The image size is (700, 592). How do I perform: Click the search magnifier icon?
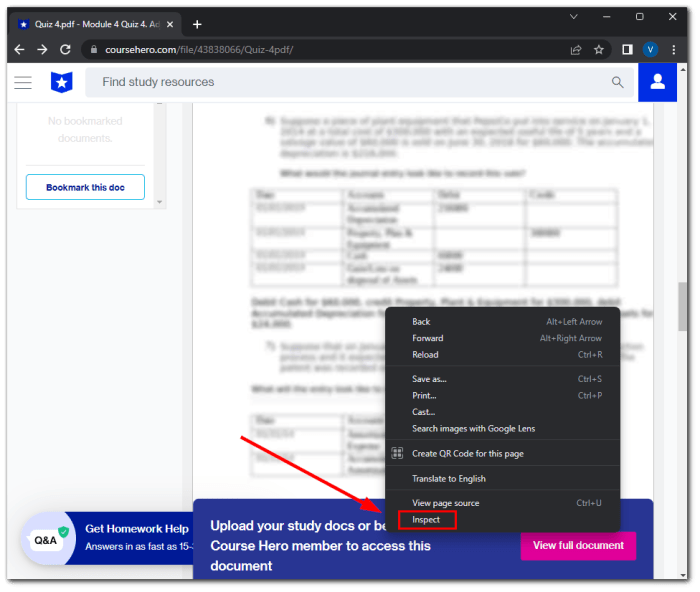tap(617, 82)
